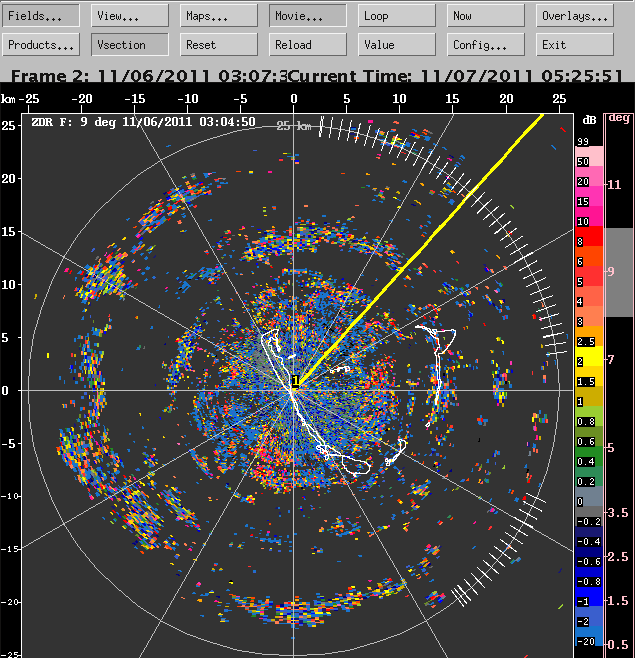Select the 7 deg elevation mark
This screenshot has height=658, width=635.
click(611, 359)
